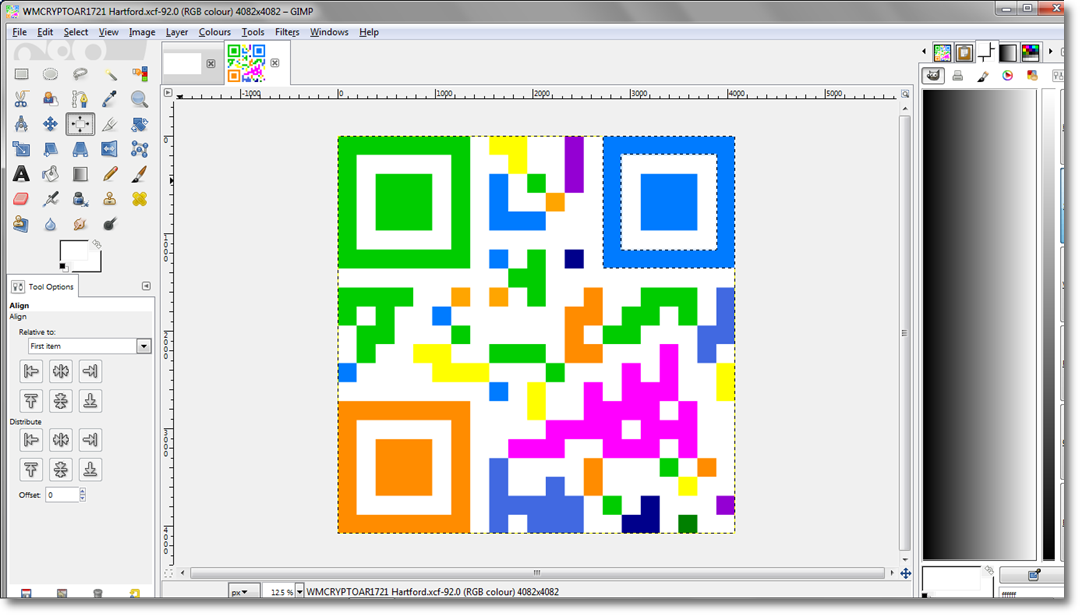Viewport: 1080px width, 615px height.
Task: Select the Free Select lasso tool
Action: click(x=80, y=74)
